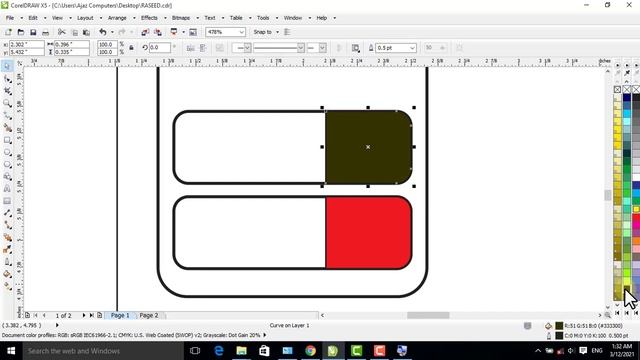
Task: Click the Options icon beside Snap to
Action: (287, 32)
